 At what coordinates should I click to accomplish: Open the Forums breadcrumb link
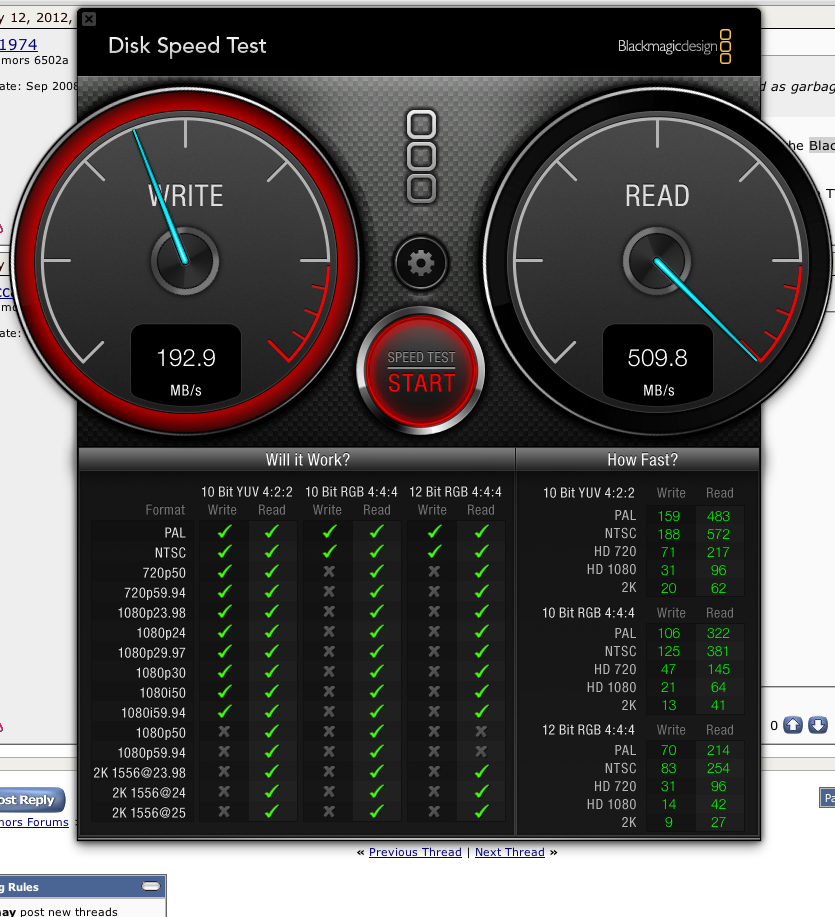coord(34,822)
